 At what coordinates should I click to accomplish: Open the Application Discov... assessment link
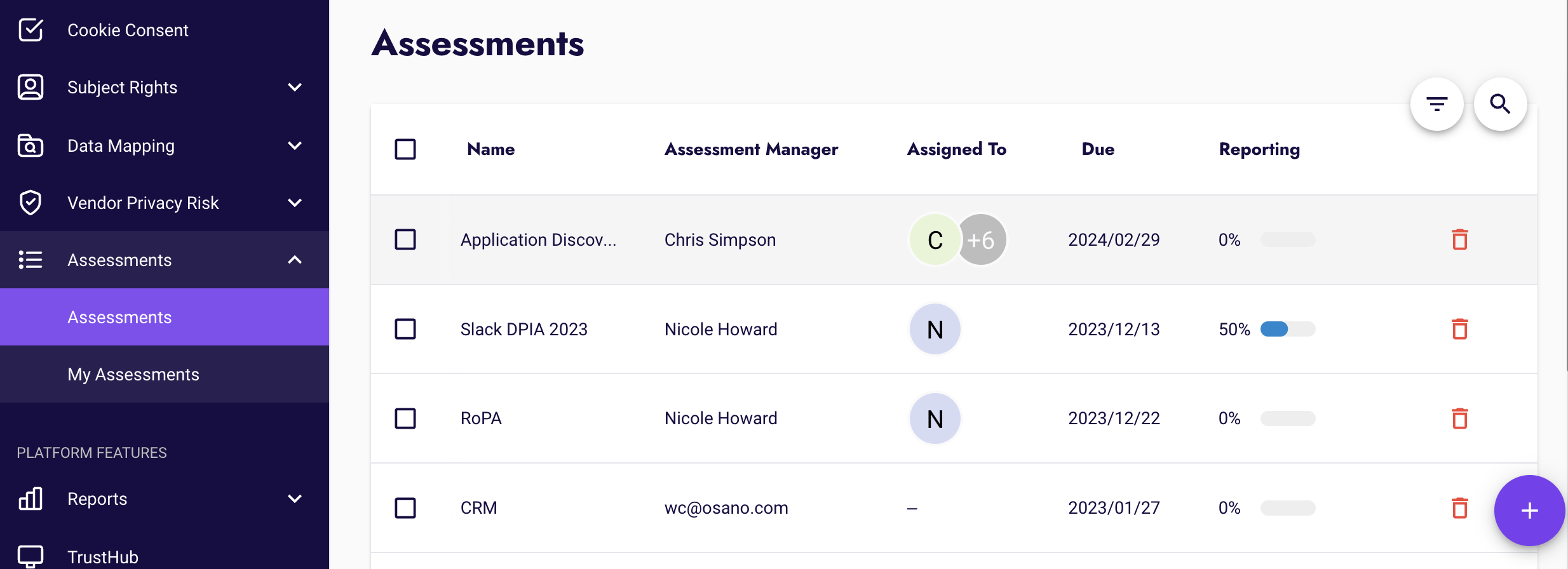pos(538,240)
